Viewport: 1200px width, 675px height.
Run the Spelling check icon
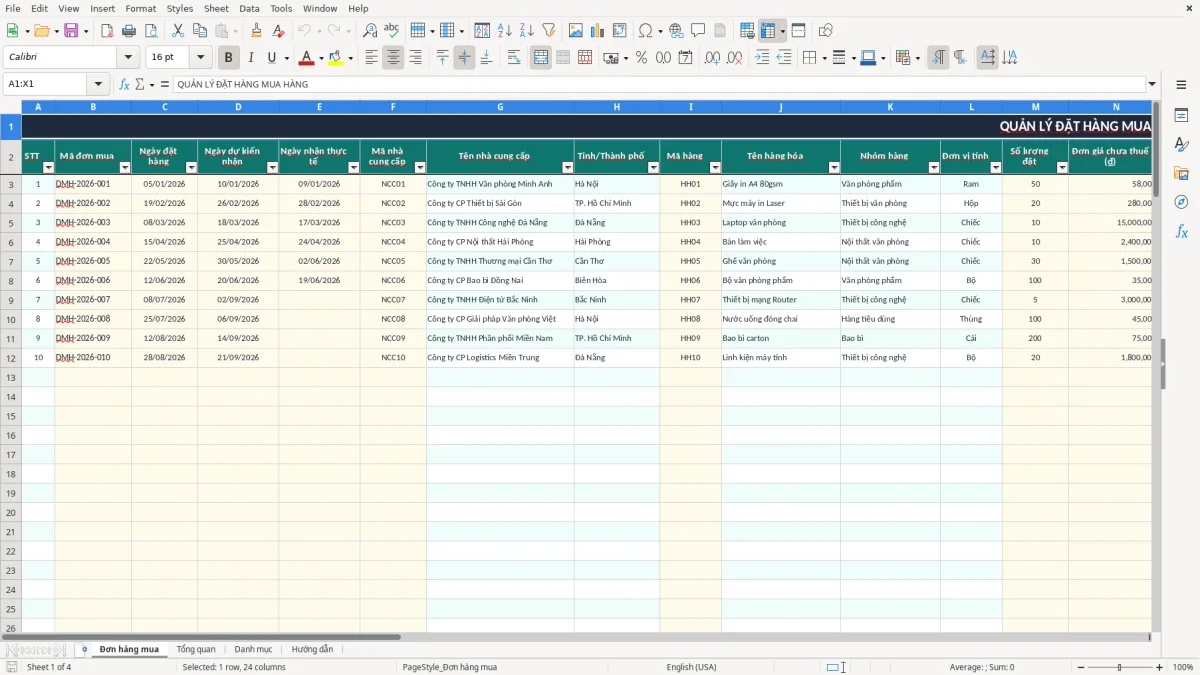click(x=392, y=31)
